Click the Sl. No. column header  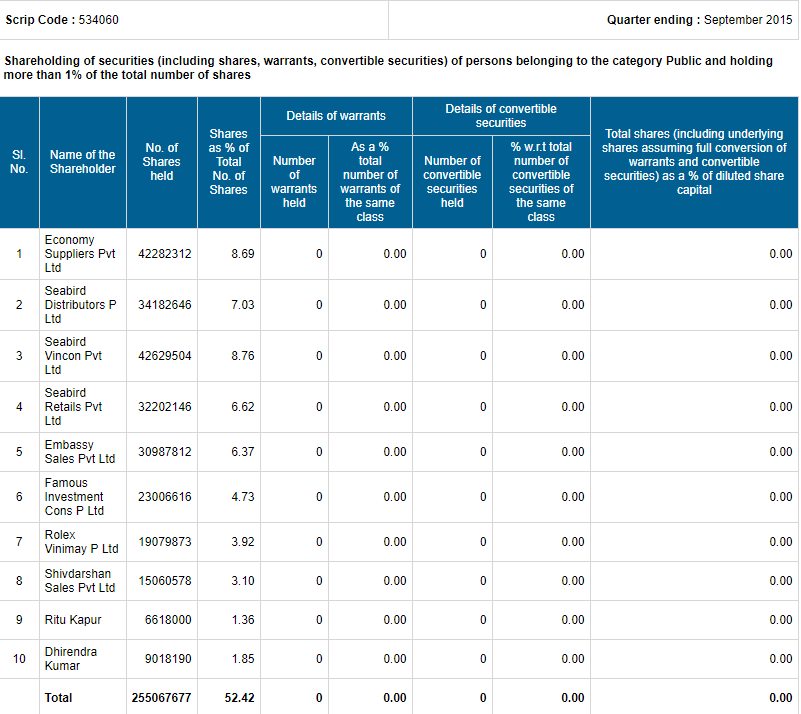click(x=19, y=162)
